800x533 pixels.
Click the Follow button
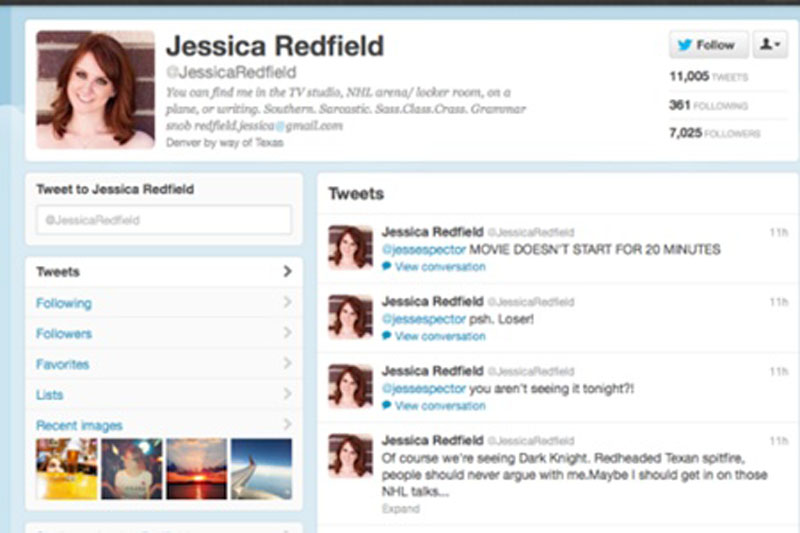click(x=709, y=45)
